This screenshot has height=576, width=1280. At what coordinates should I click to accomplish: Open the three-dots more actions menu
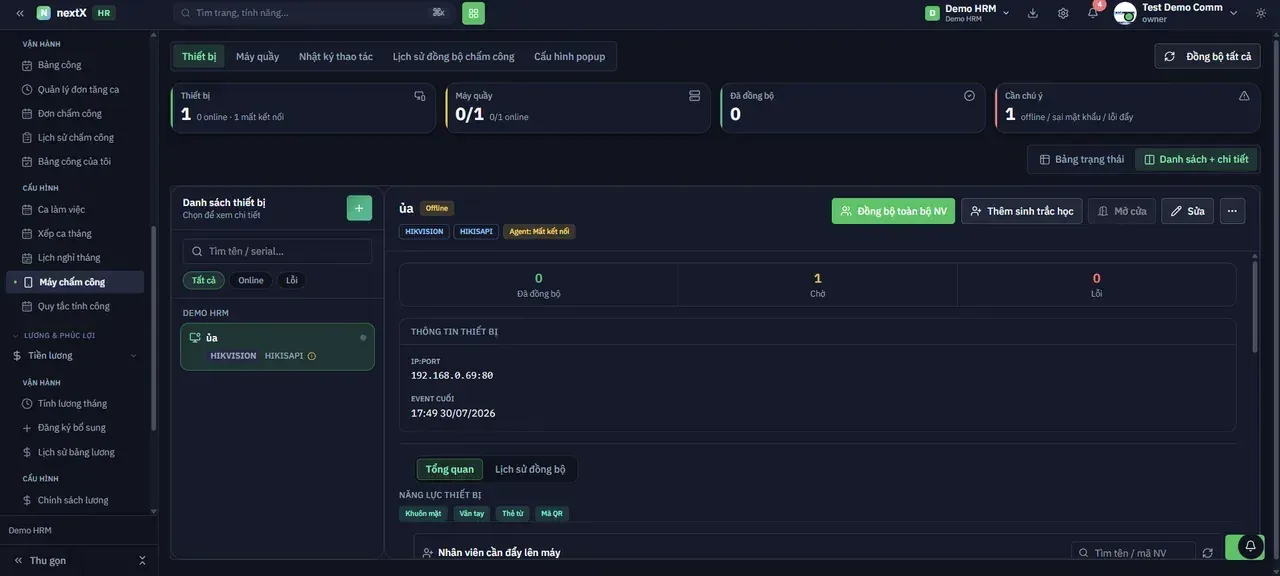[x=1232, y=211]
